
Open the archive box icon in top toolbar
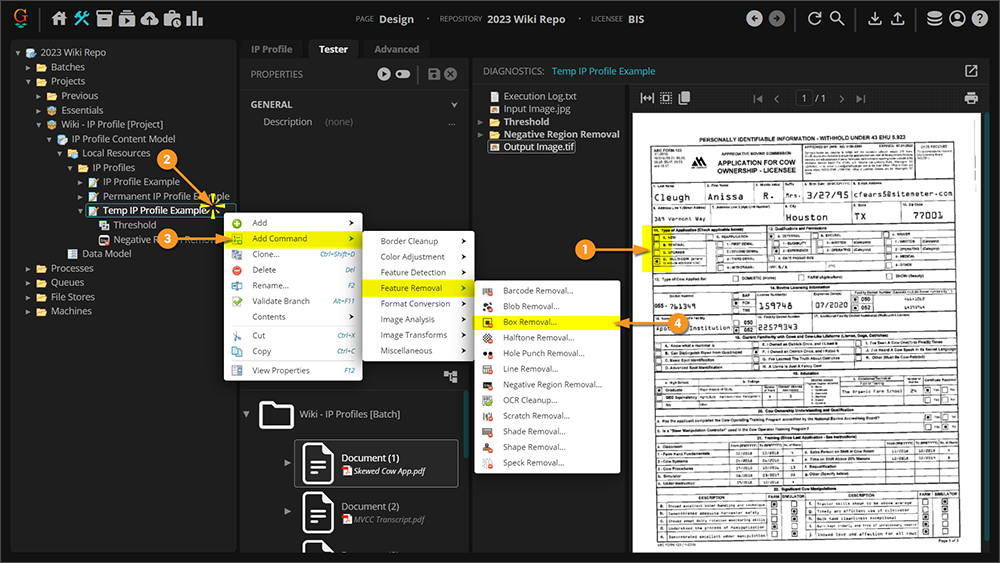[104, 18]
